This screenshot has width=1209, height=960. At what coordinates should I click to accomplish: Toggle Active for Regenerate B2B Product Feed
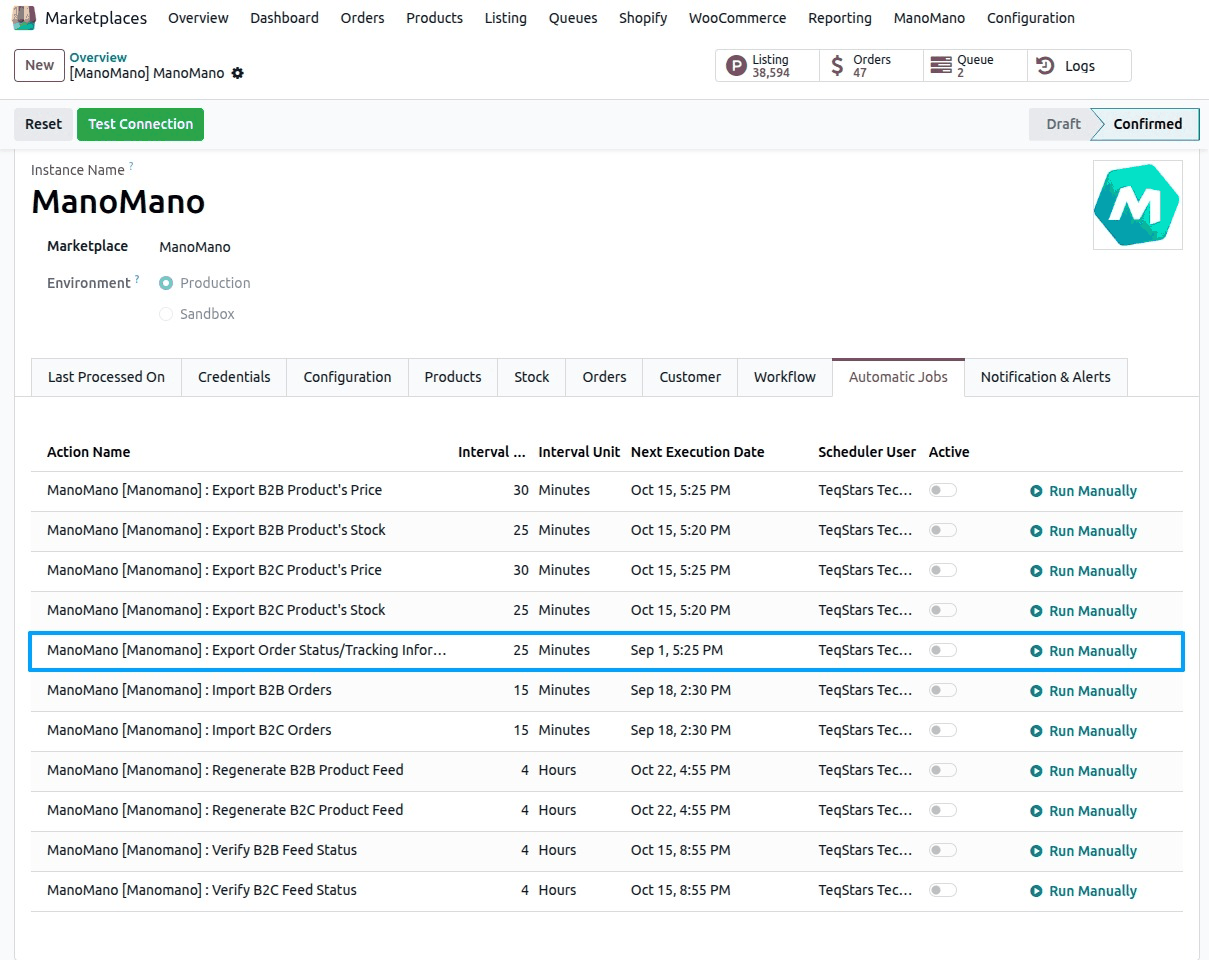(943, 770)
